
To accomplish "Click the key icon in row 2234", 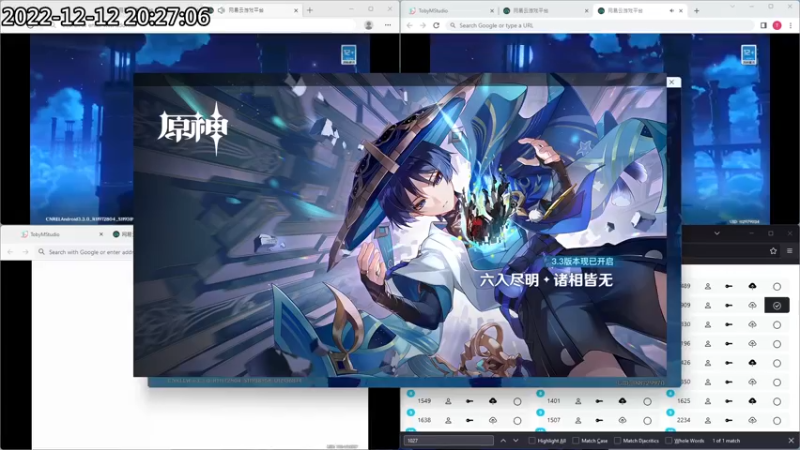I will pyautogui.click(x=729, y=420).
